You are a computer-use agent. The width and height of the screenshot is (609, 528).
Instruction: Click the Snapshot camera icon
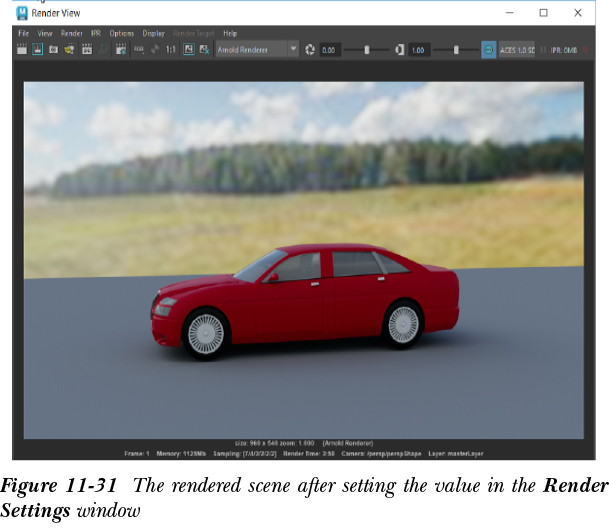point(53,49)
